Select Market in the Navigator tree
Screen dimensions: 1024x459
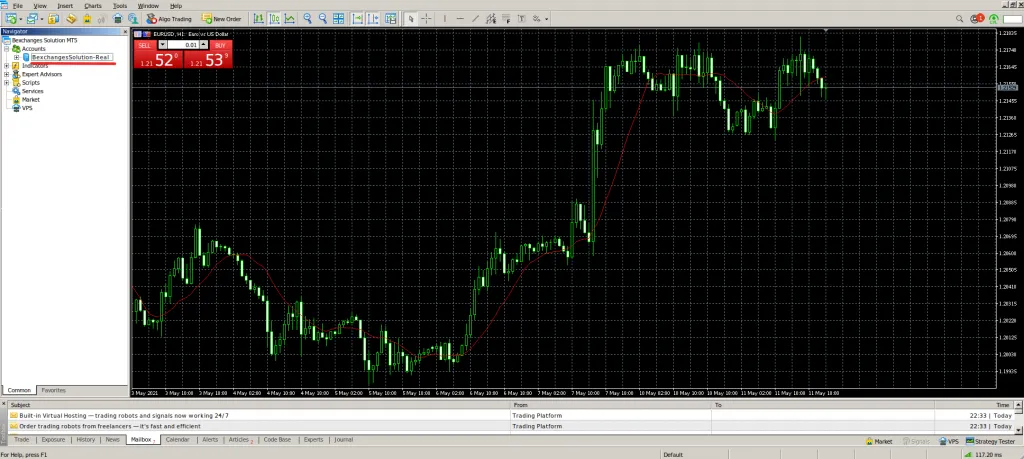[x=31, y=100]
